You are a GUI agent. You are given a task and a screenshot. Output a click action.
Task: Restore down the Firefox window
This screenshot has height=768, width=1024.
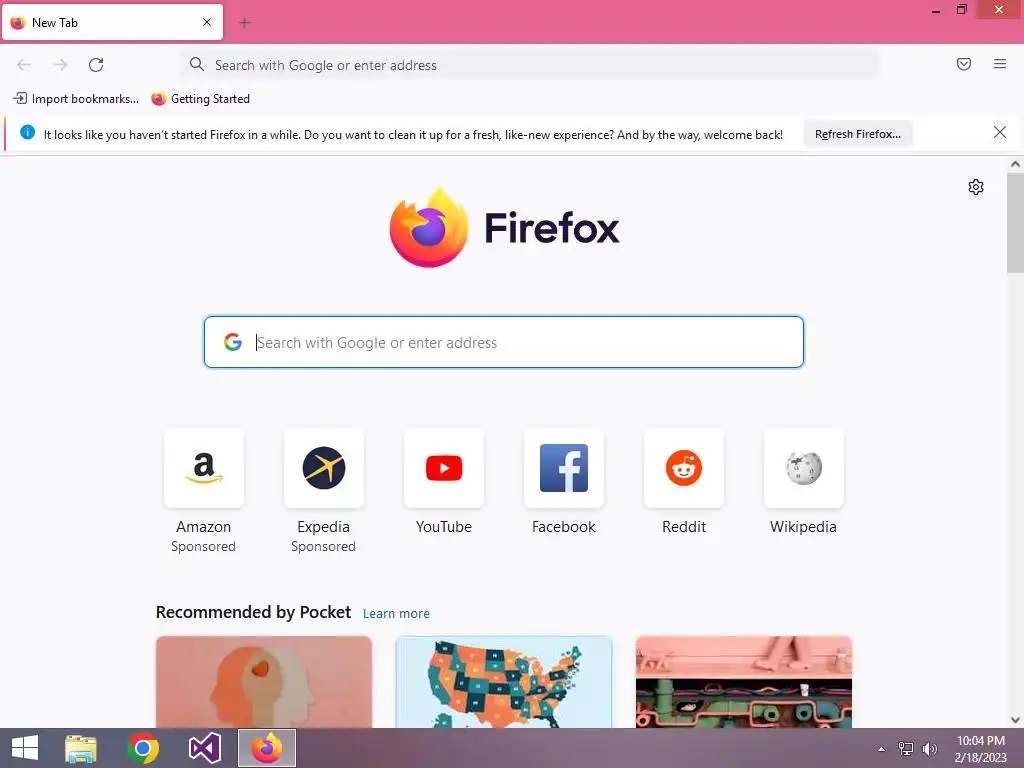(x=961, y=10)
